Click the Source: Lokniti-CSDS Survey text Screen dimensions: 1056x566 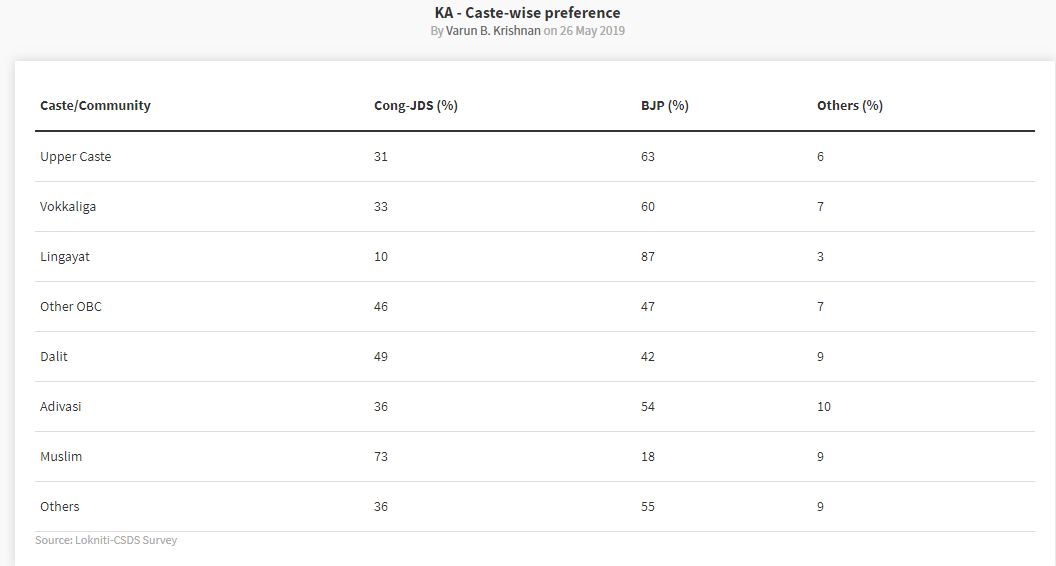[x=106, y=540]
